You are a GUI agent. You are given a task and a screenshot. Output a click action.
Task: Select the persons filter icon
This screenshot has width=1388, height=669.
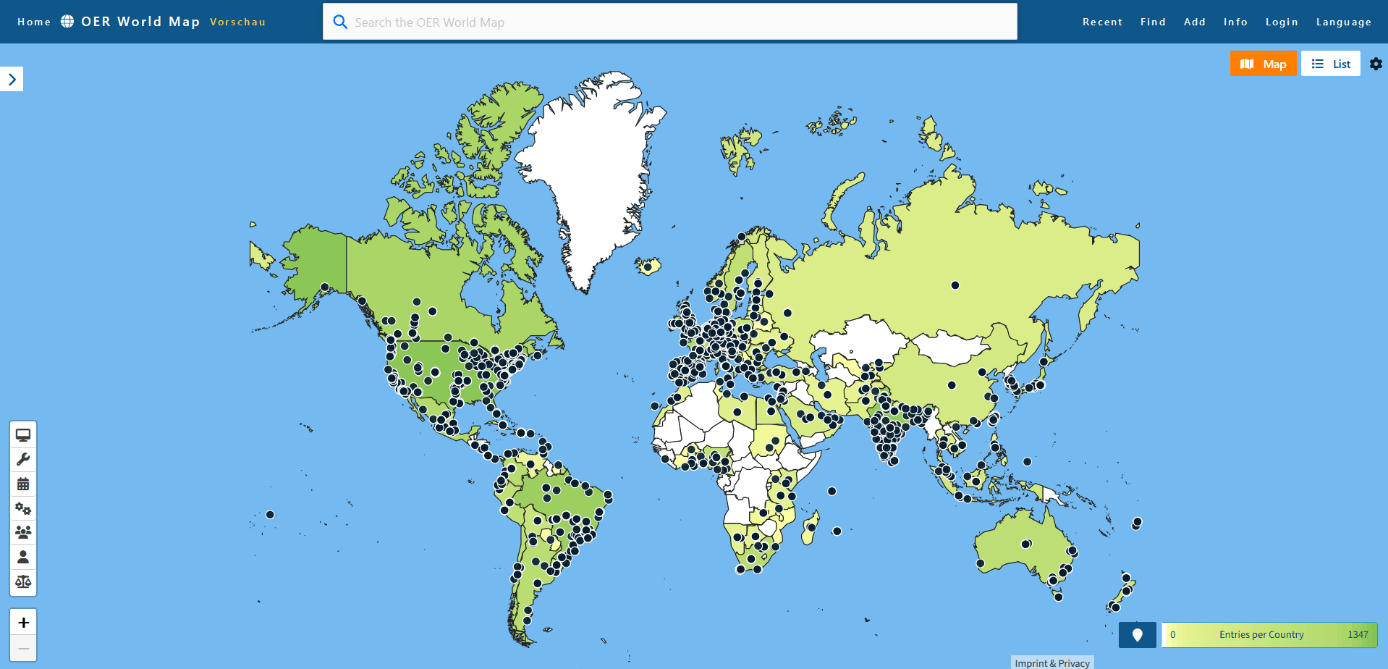[22, 556]
